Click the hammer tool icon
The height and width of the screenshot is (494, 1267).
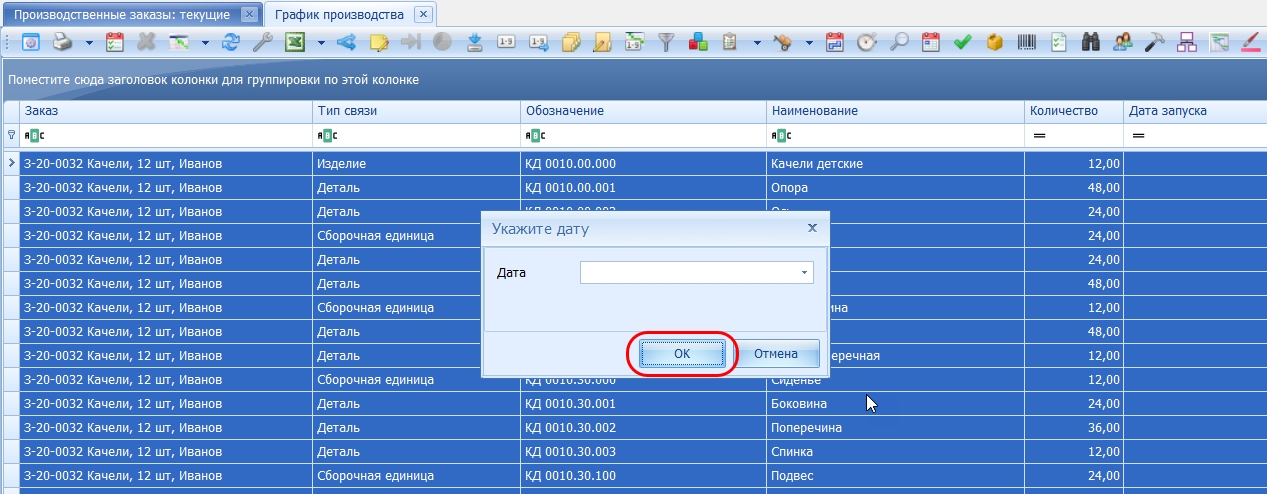[1155, 42]
